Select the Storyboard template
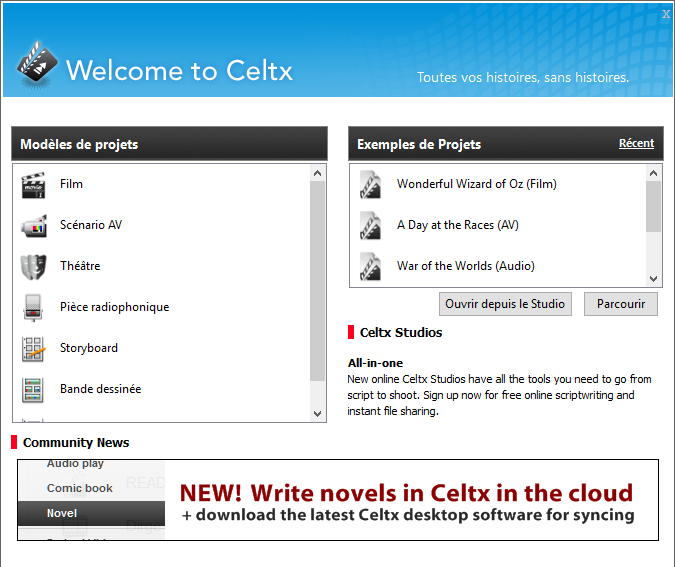Screen dimensions: 675x567 coord(161,348)
